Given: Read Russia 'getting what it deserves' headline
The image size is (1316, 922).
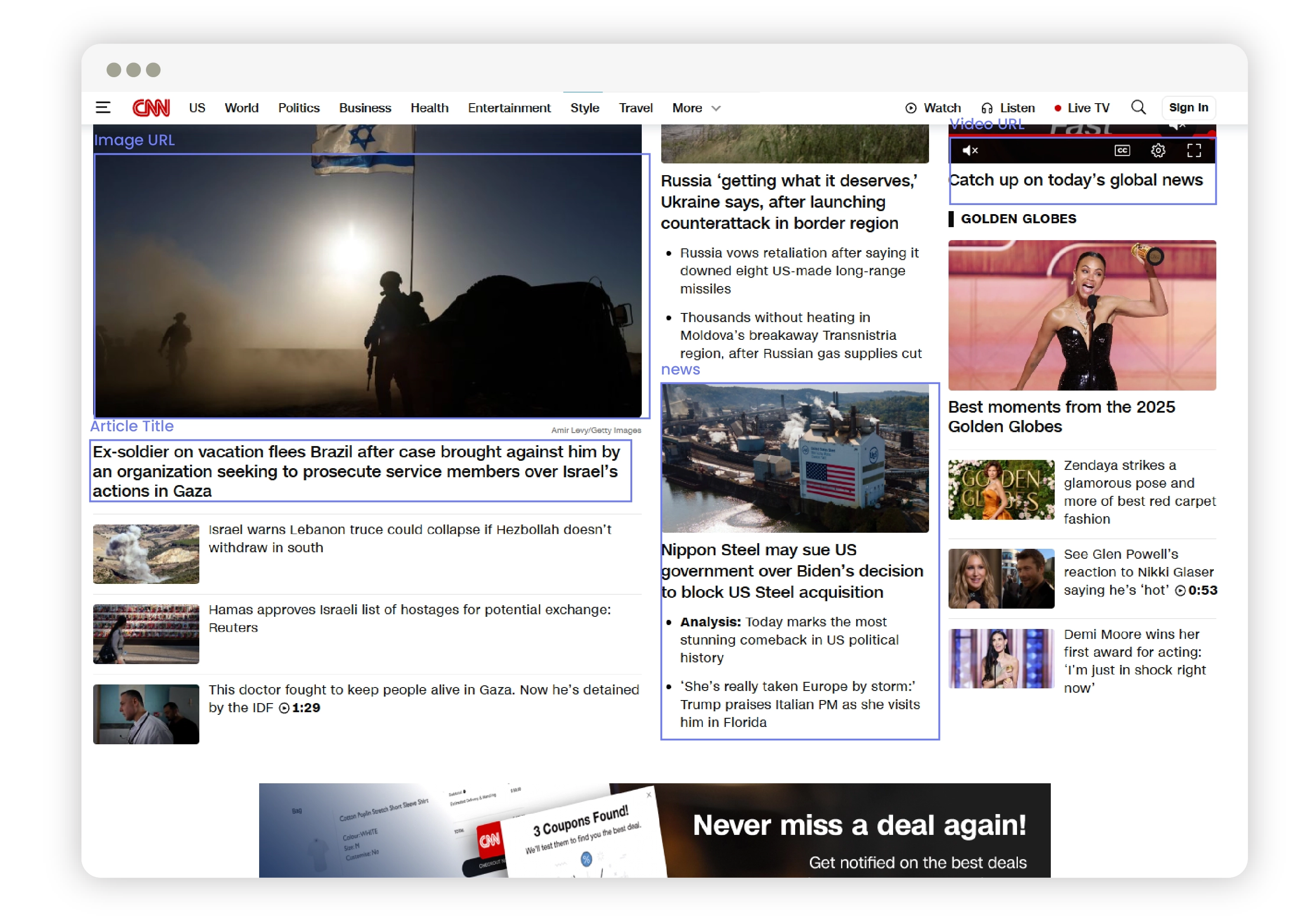Looking at the screenshot, I should point(789,202).
